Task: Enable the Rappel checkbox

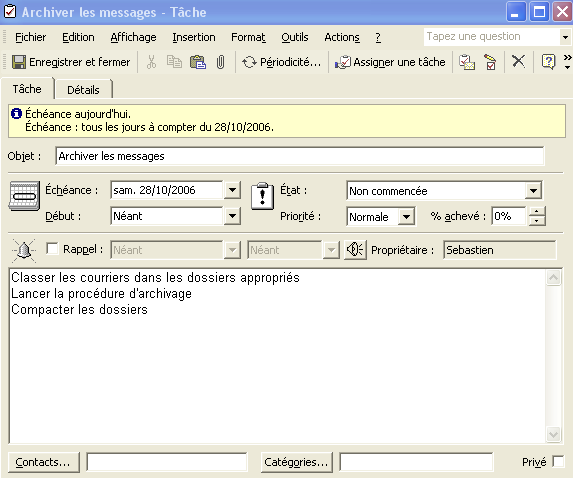Action: pyautogui.click(x=52, y=249)
